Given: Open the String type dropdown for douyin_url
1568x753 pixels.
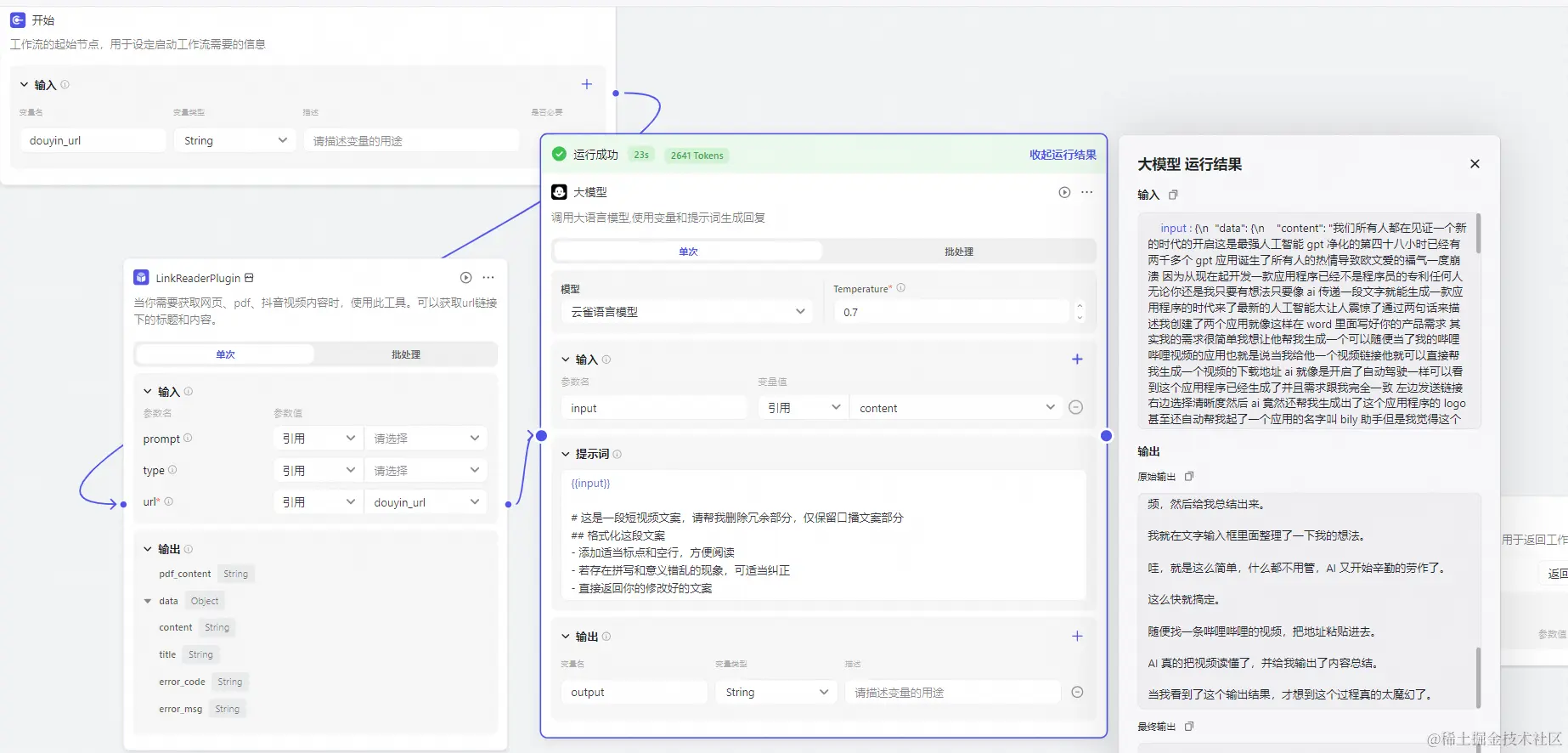Looking at the screenshot, I should tap(234, 140).
